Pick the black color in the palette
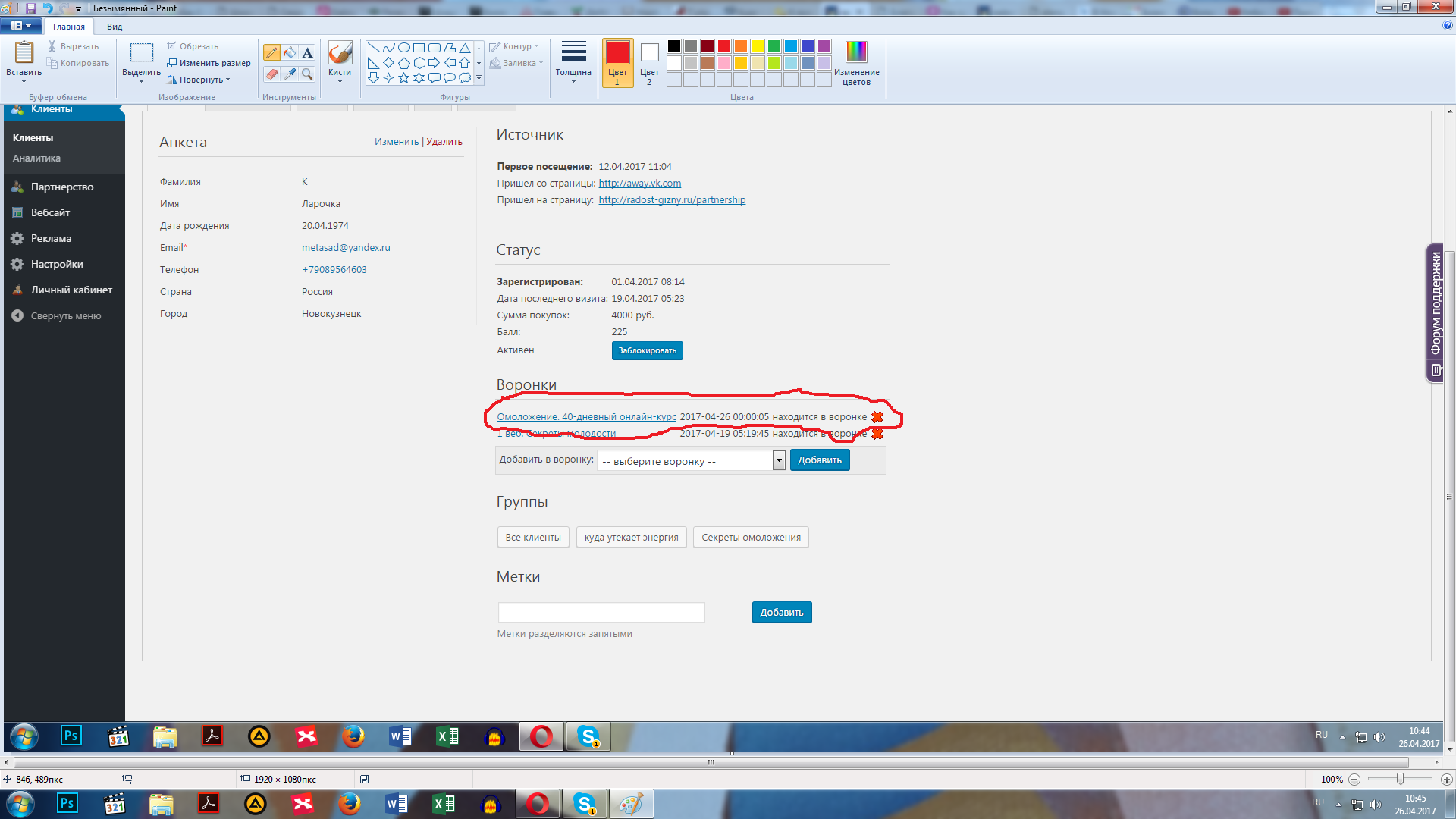The width and height of the screenshot is (1456, 819). 674,46
